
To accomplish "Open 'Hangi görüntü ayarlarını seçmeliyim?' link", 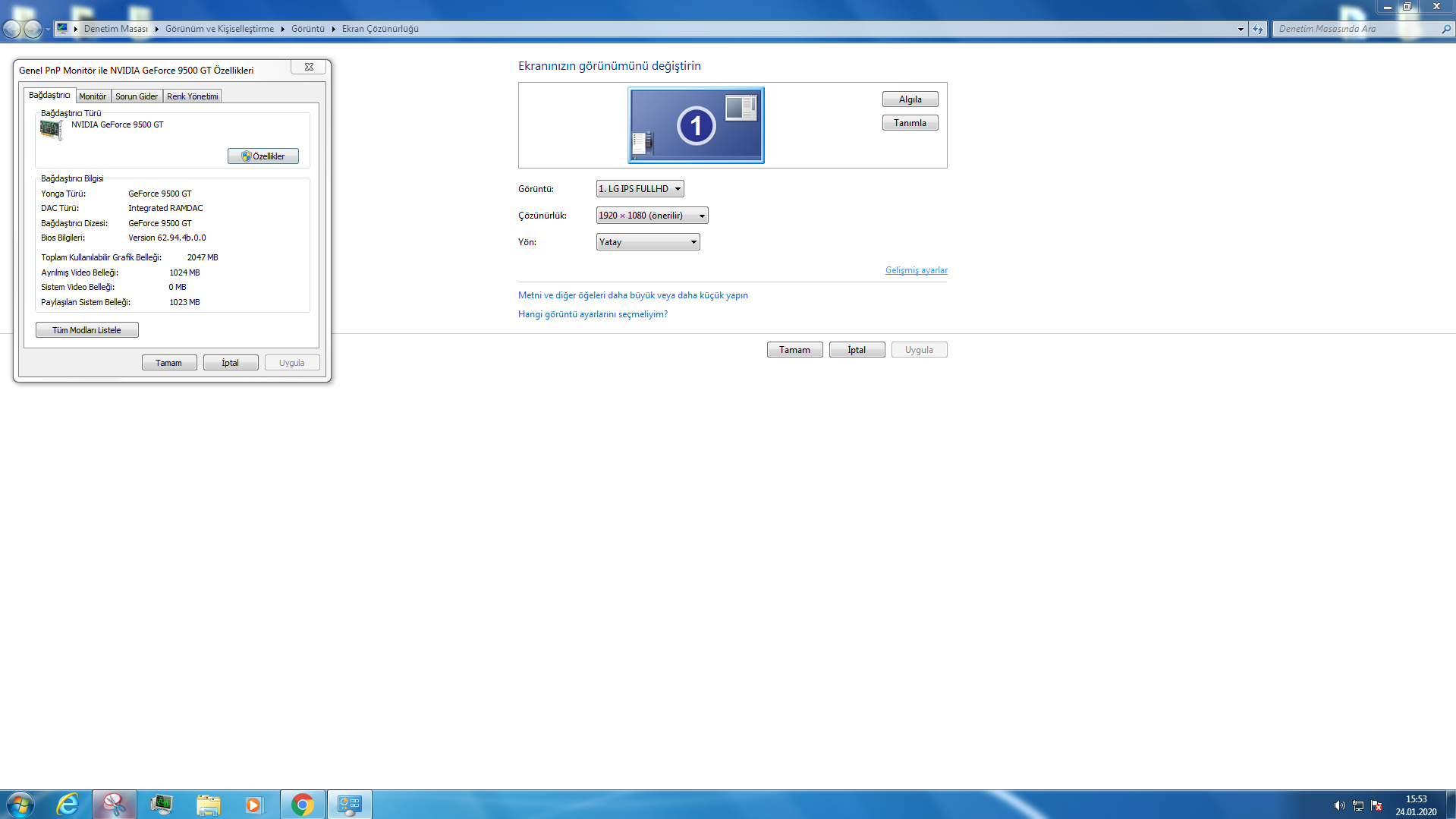I will click(593, 314).
